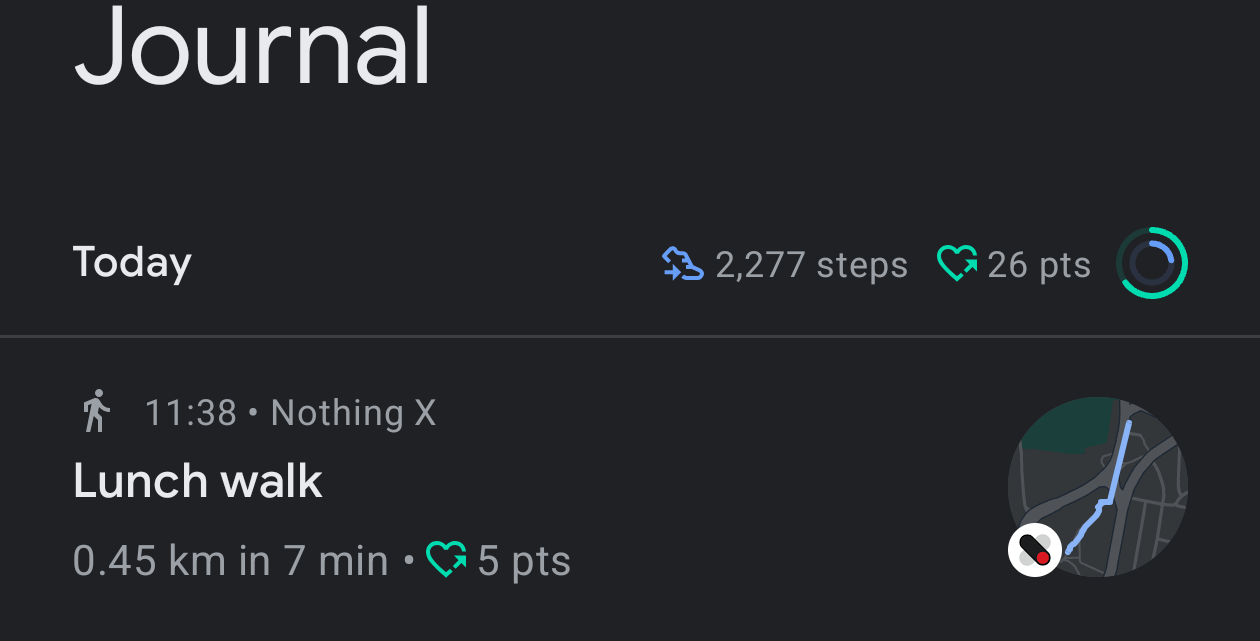
Task: Click the walking person activity icon
Action: pos(96,412)
